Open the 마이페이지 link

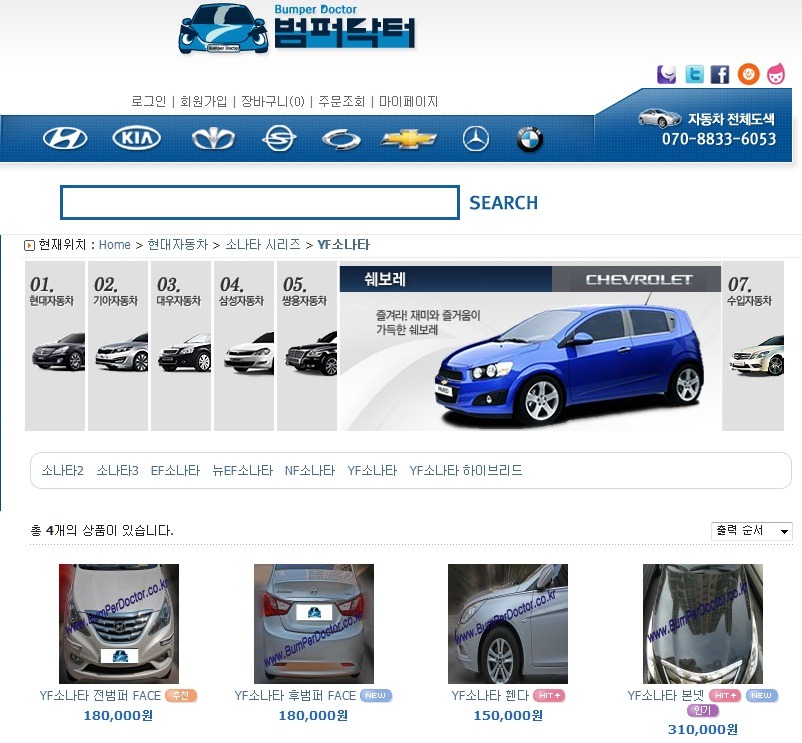coord(408,101)
